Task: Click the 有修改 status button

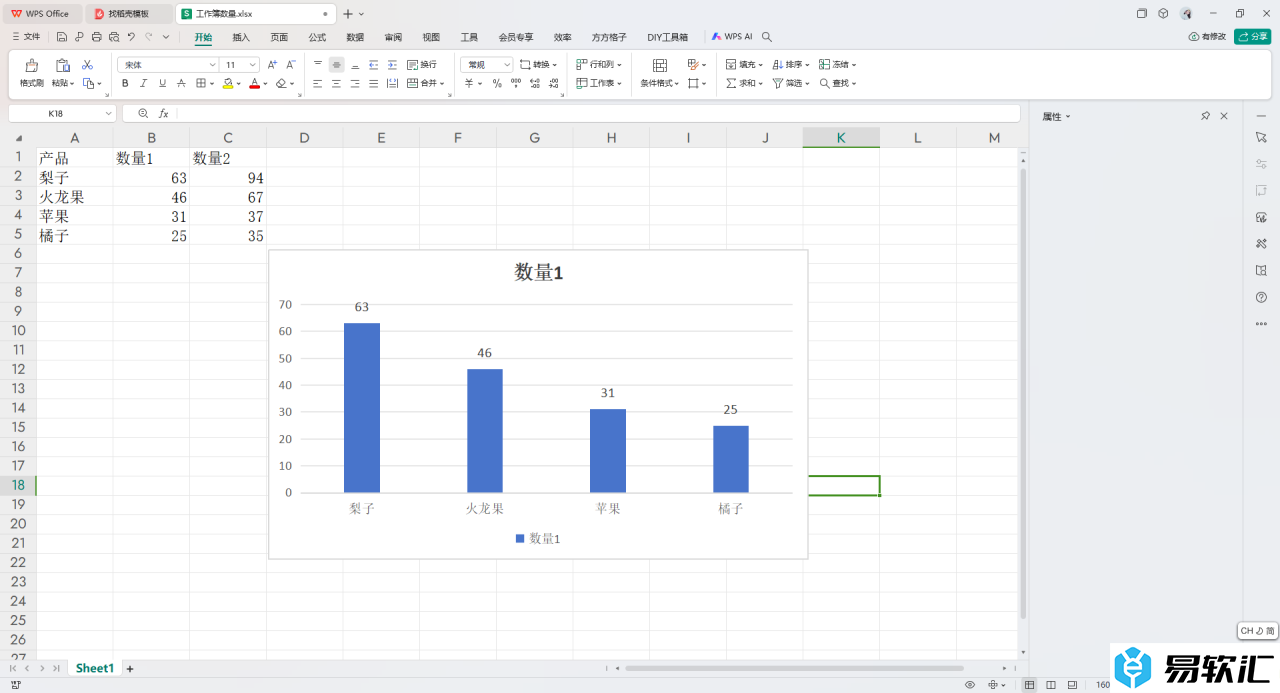Action: (1207, 37)
